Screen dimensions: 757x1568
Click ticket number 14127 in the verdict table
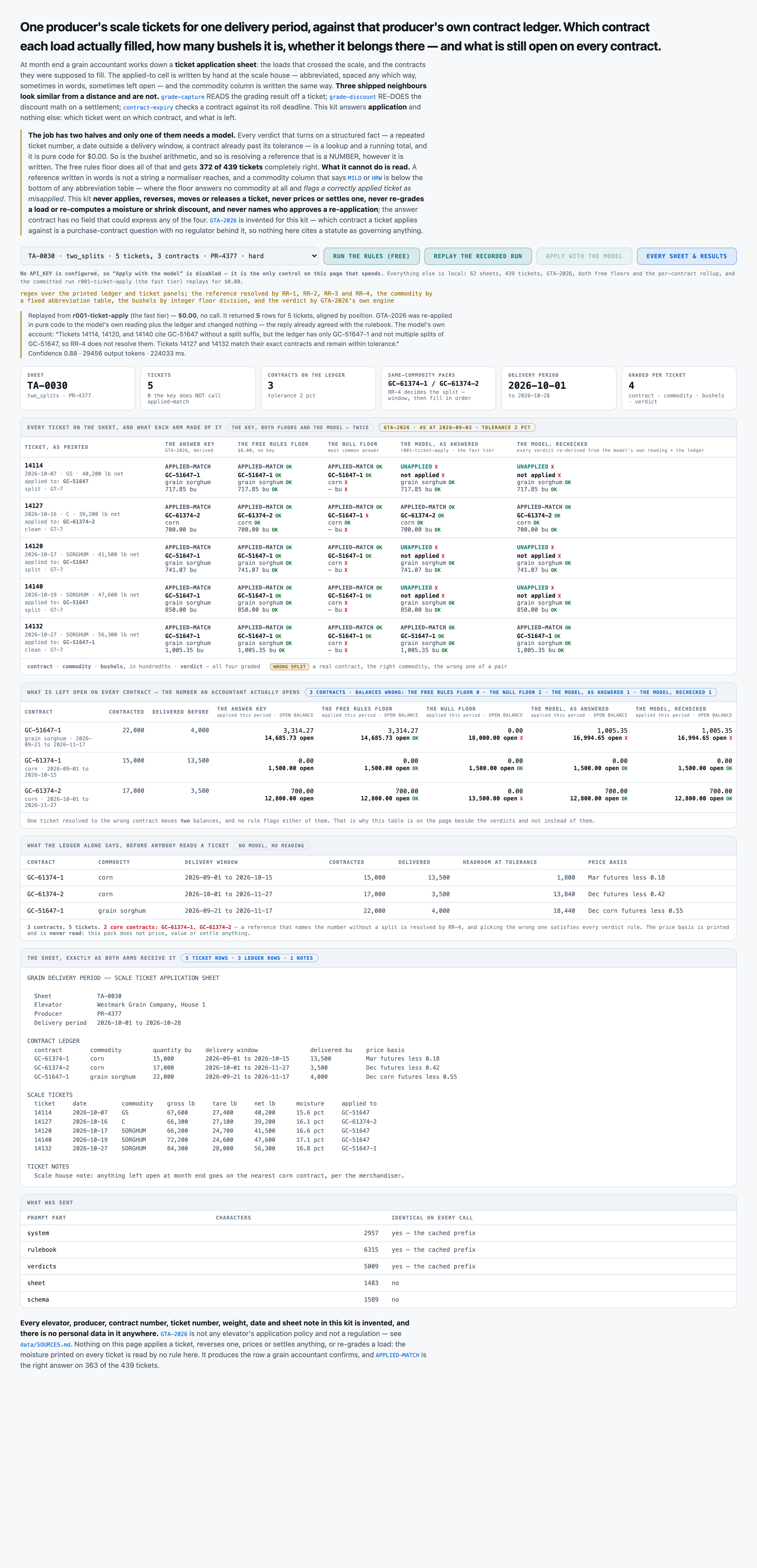[x=34, y=506]
